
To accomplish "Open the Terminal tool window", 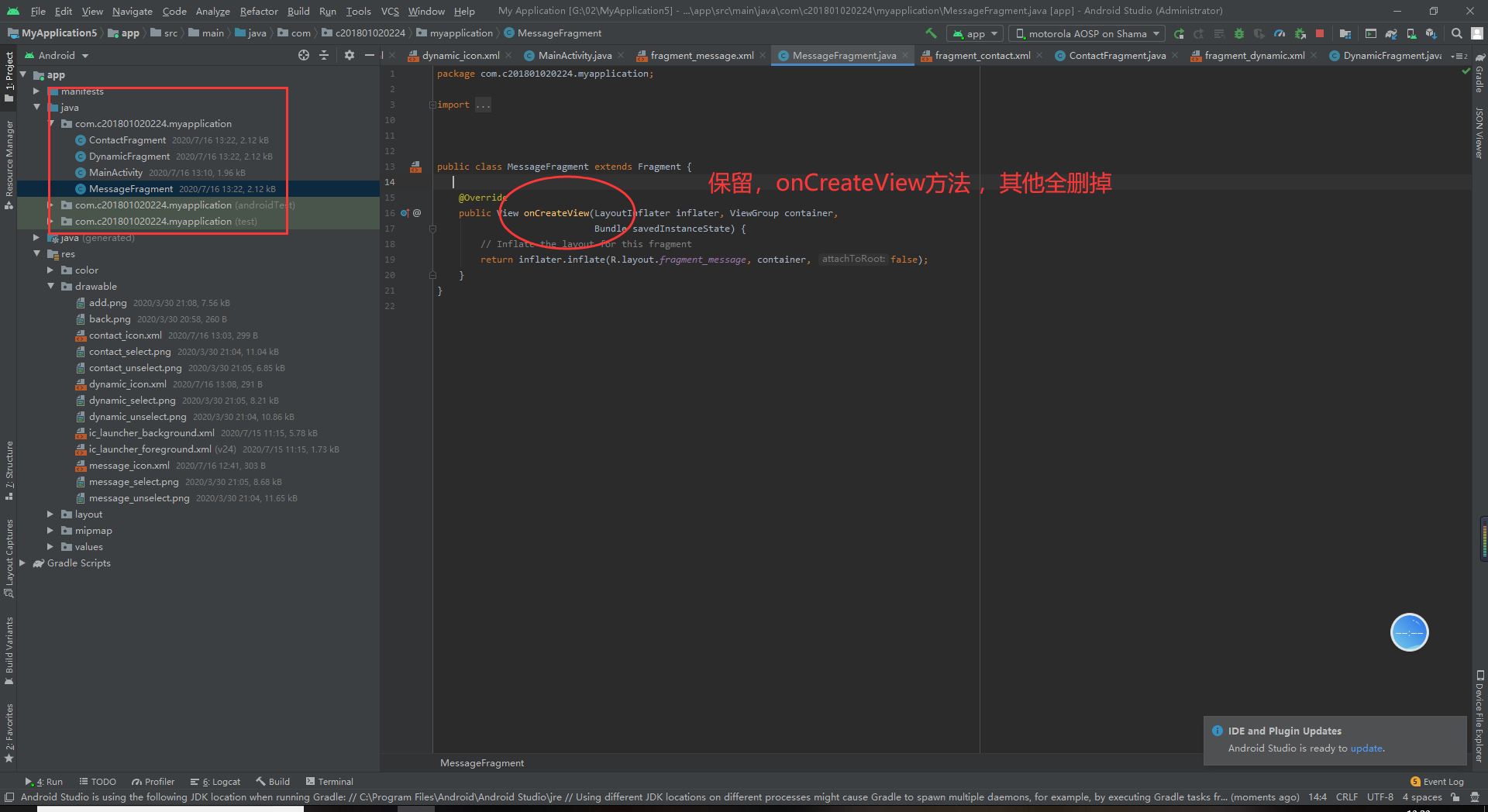I will (330, 782).
